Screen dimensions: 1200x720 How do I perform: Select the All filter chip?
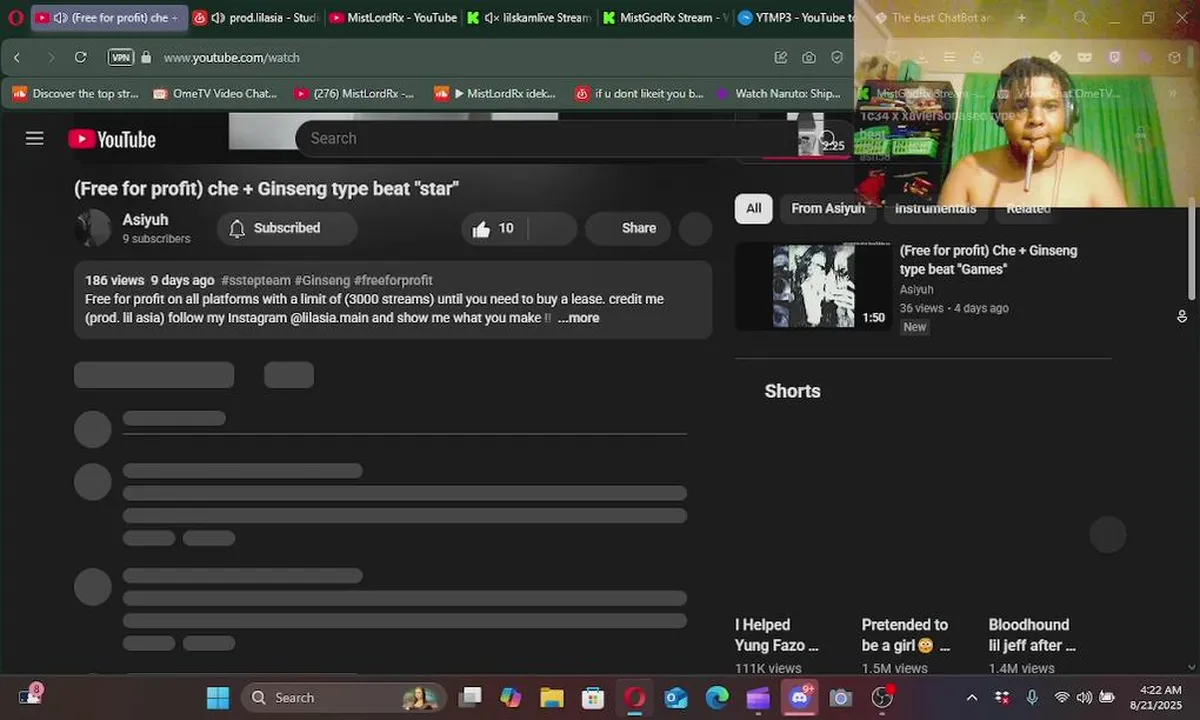753,208
